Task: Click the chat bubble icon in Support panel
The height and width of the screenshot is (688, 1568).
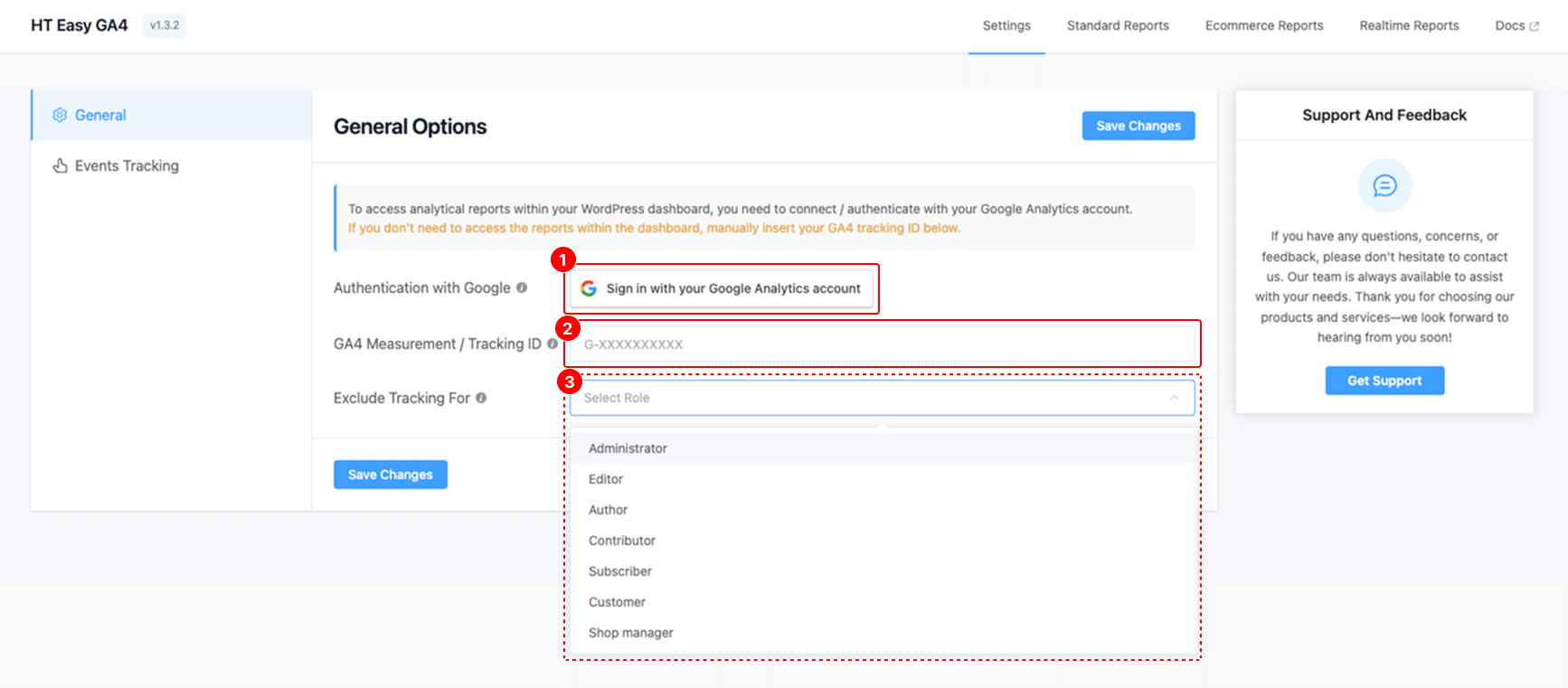Action: pos(1384,185)
